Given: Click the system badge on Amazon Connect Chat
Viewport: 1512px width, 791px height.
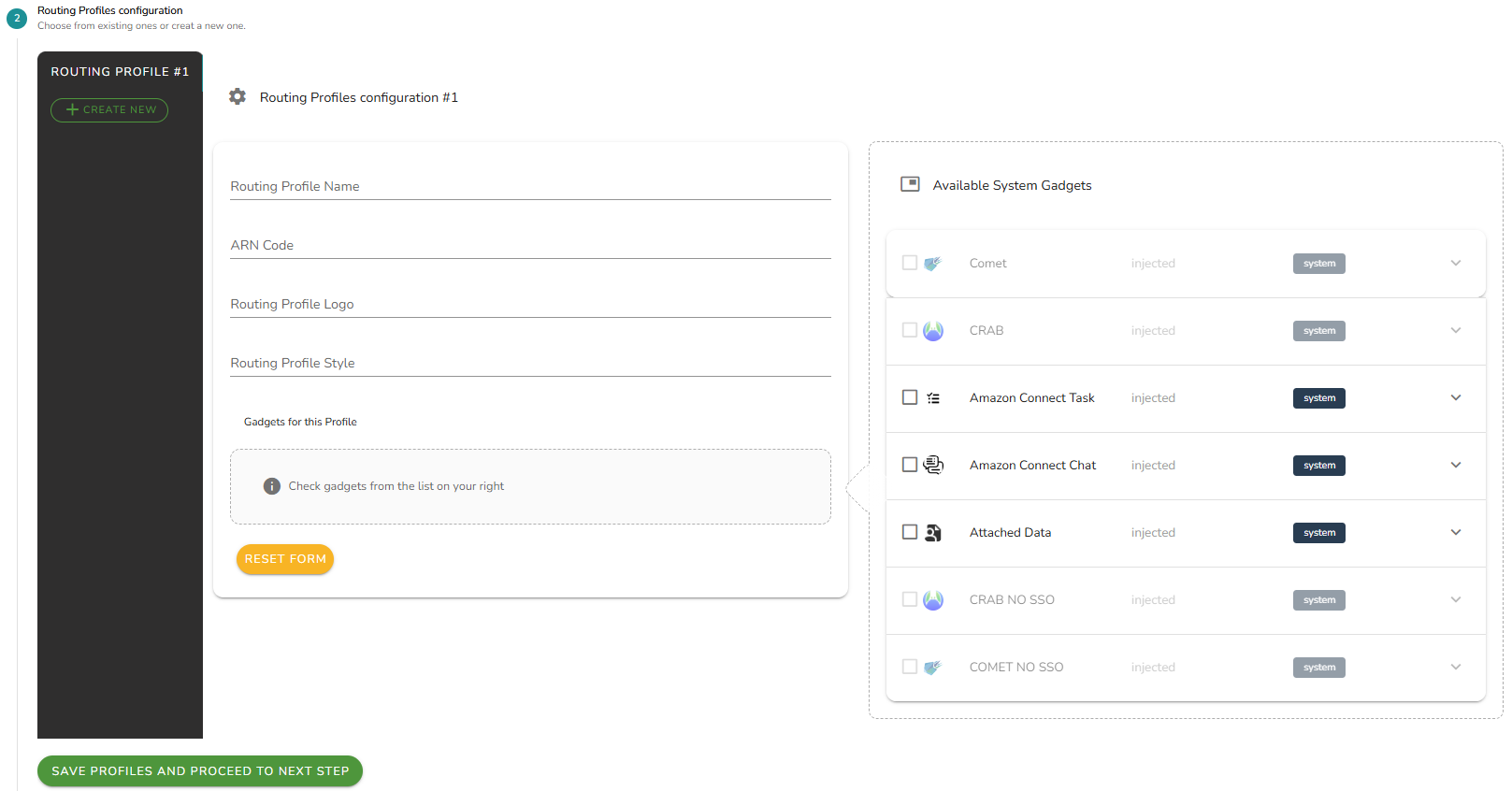Looking at the screenshot, I should click(x=1319, y=466).
